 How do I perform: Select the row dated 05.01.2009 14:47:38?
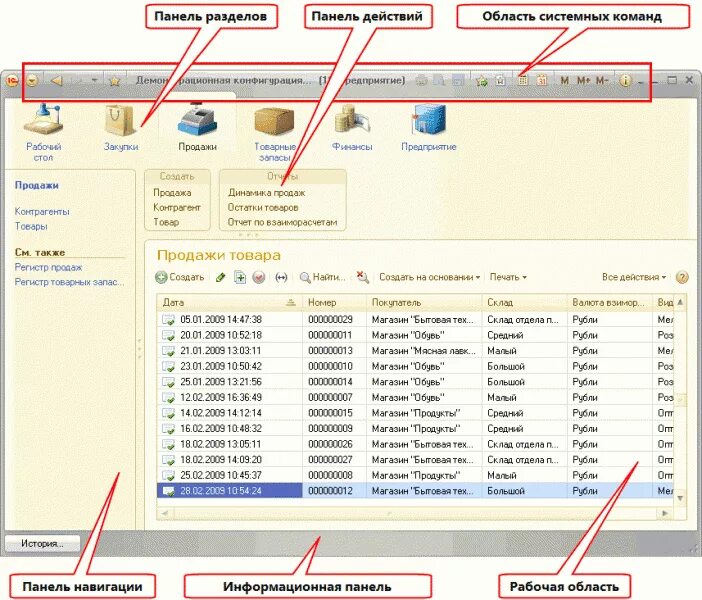pyautogui.click(x=415, y=320)
